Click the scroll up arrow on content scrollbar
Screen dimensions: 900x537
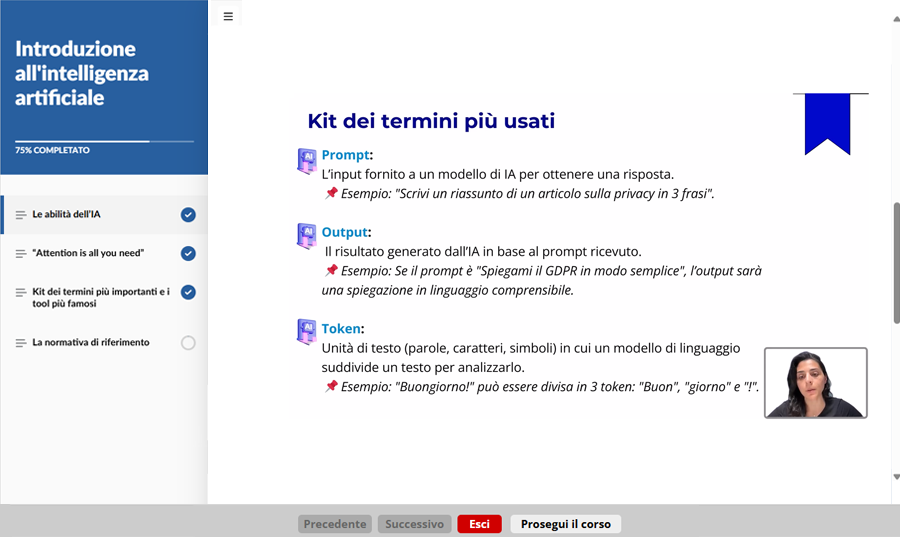[x=895, y=17]
